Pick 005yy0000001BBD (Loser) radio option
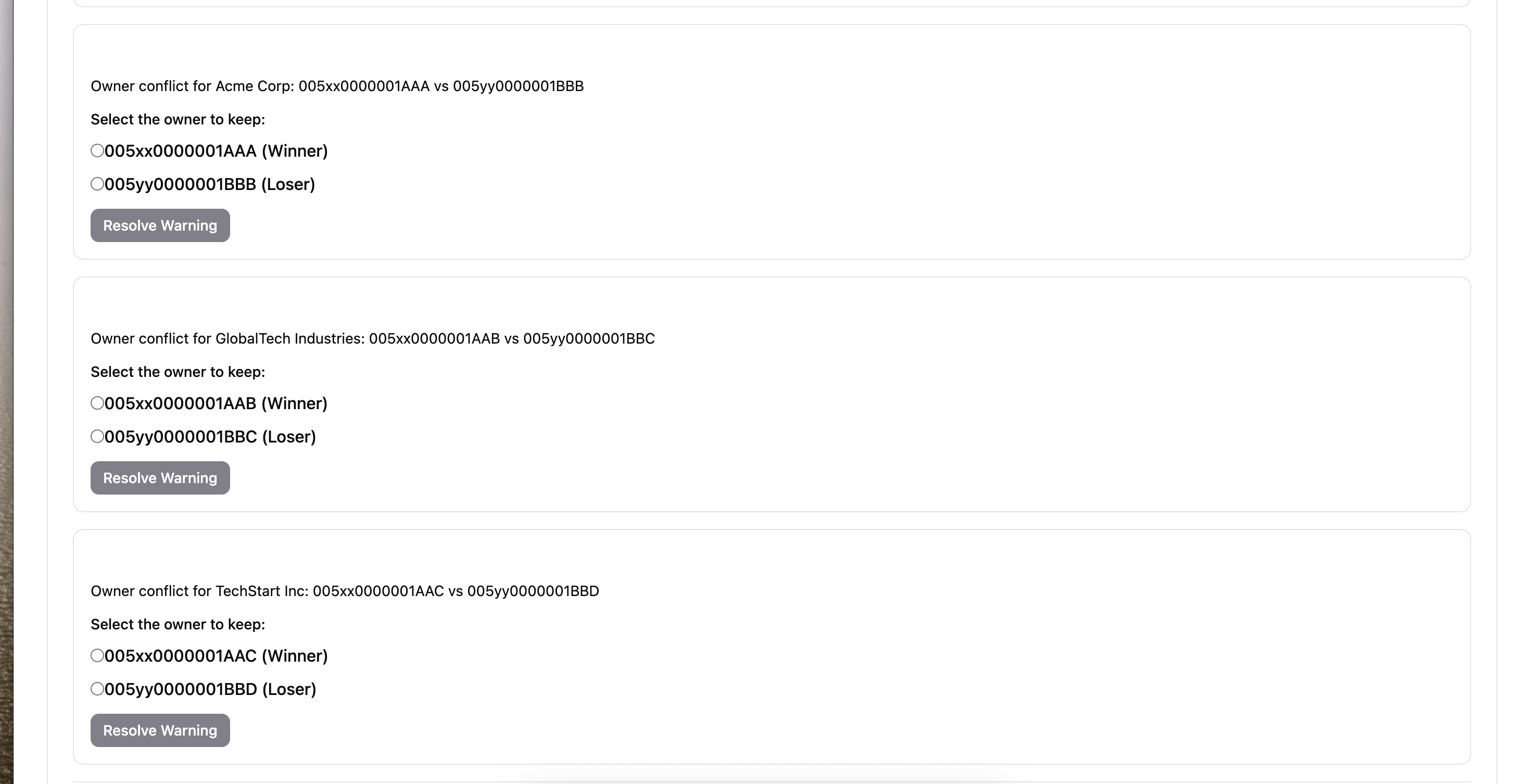 pyautogui.click(x=97, y=689)
